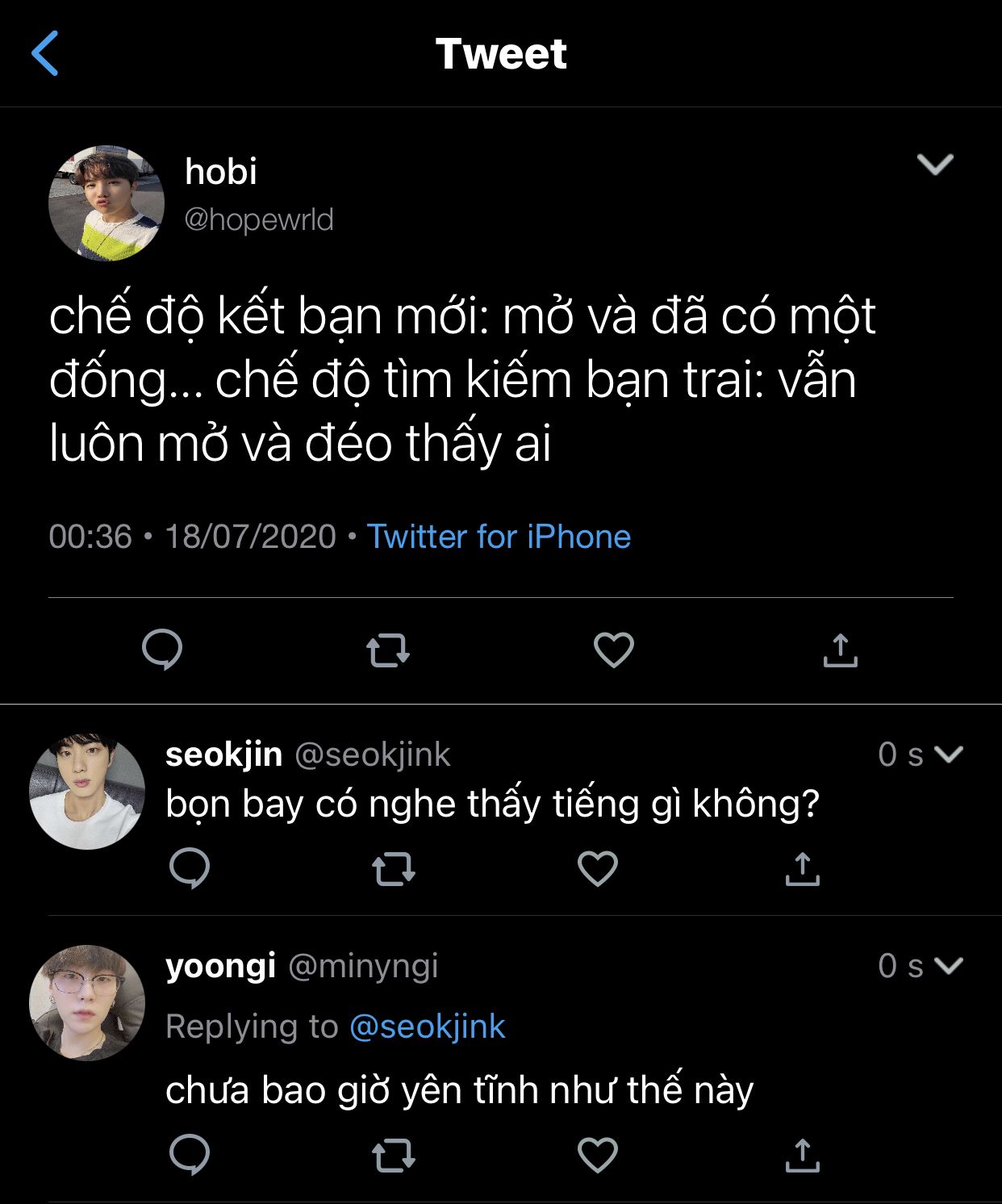Share hobi's main tweet

pos(840,650)
